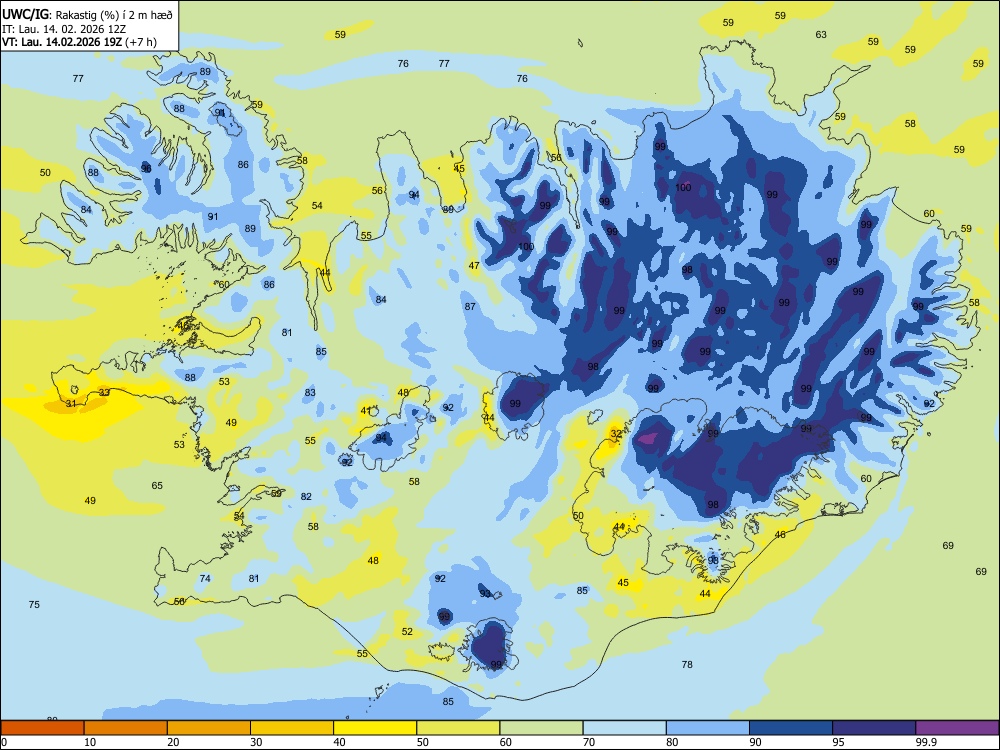Click the '10' legend tick label

coord(90,742)
